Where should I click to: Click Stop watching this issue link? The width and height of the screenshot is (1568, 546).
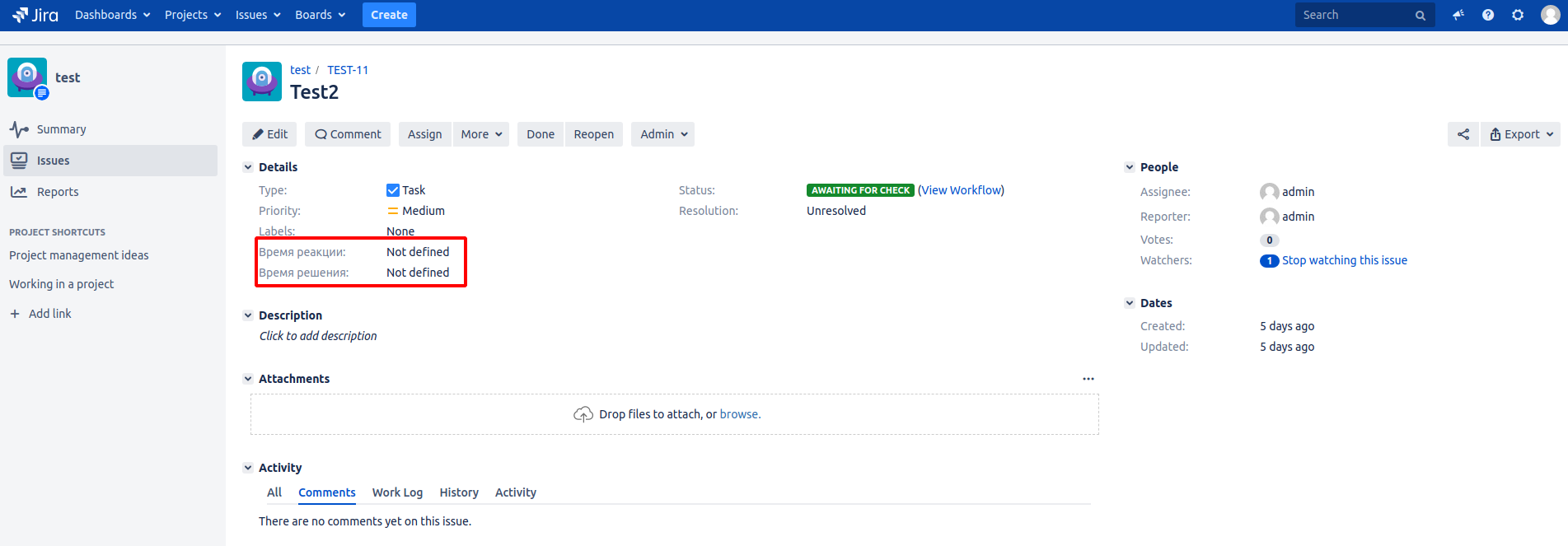(1345, 260)
